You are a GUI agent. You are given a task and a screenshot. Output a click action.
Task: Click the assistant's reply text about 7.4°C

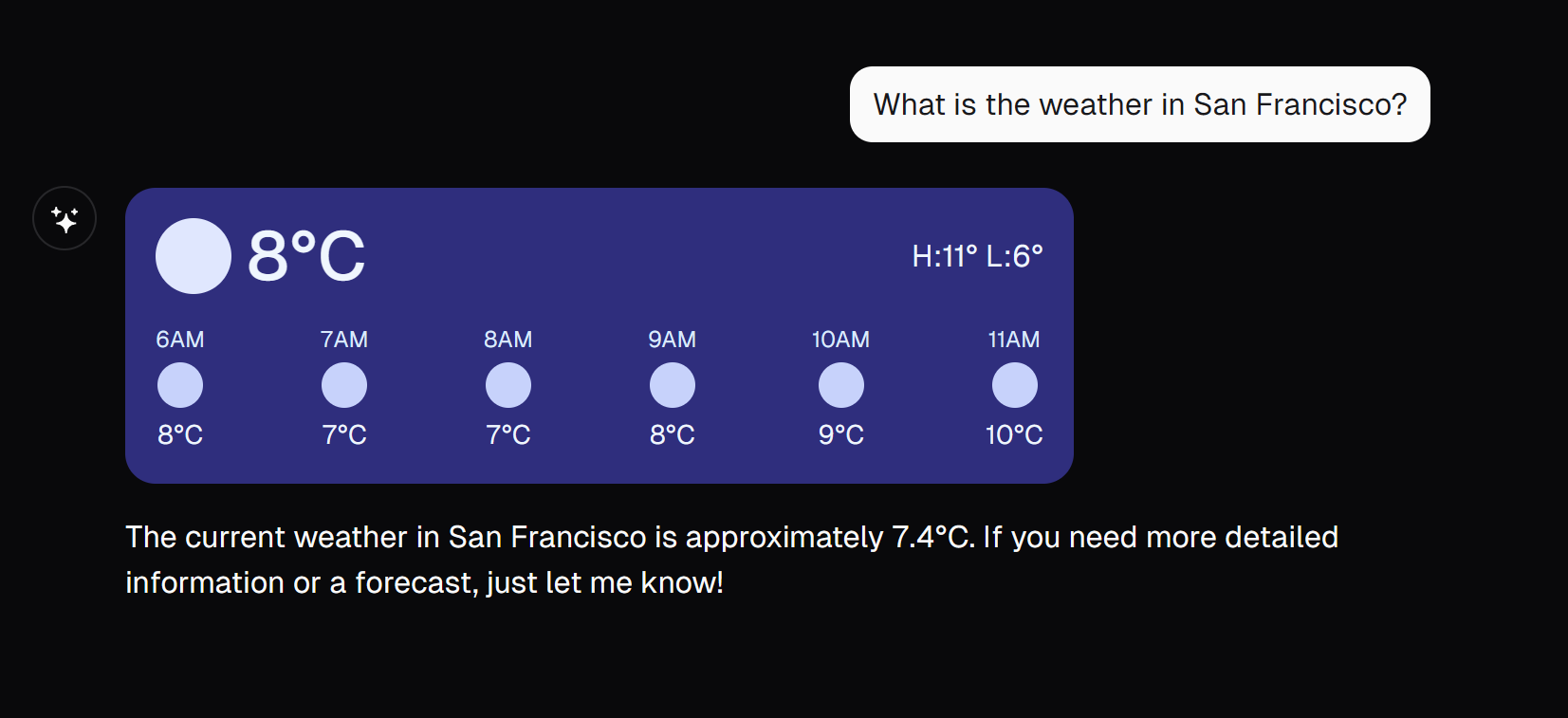730,558
